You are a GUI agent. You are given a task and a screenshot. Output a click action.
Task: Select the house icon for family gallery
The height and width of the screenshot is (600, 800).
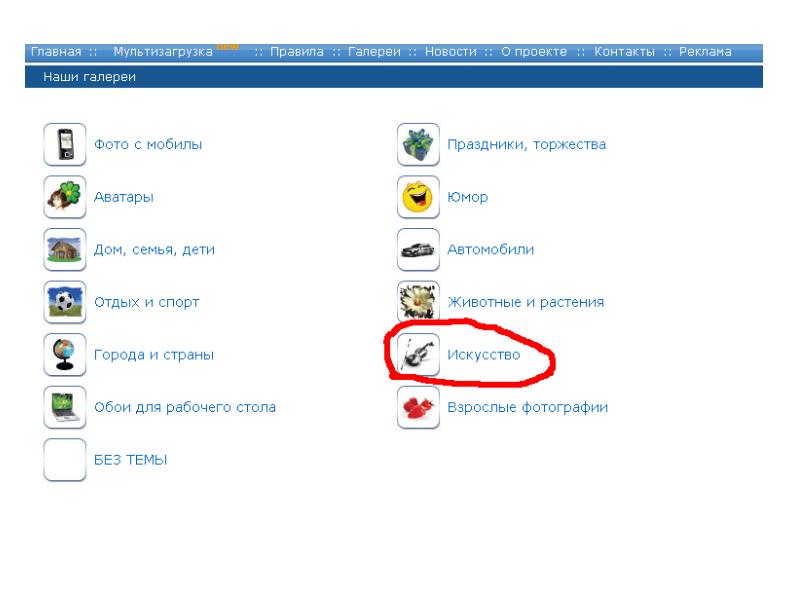point(65,250)
